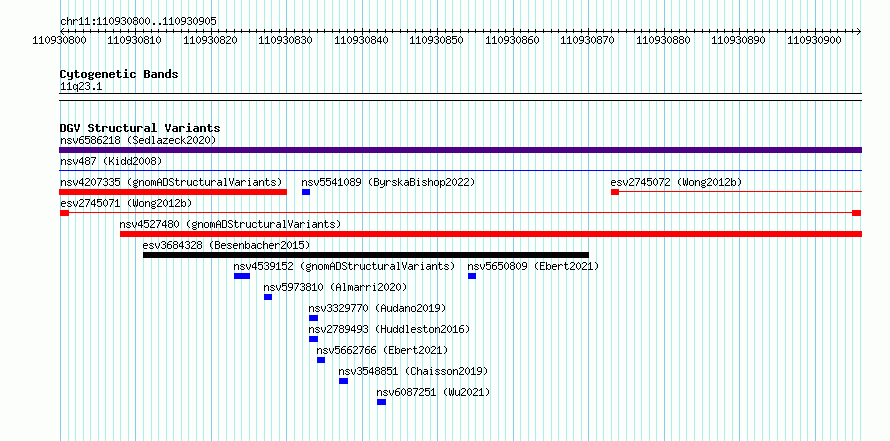
Task: Open nsv4207335 (gnomADStructuralVariants) label
Action: 171,182
